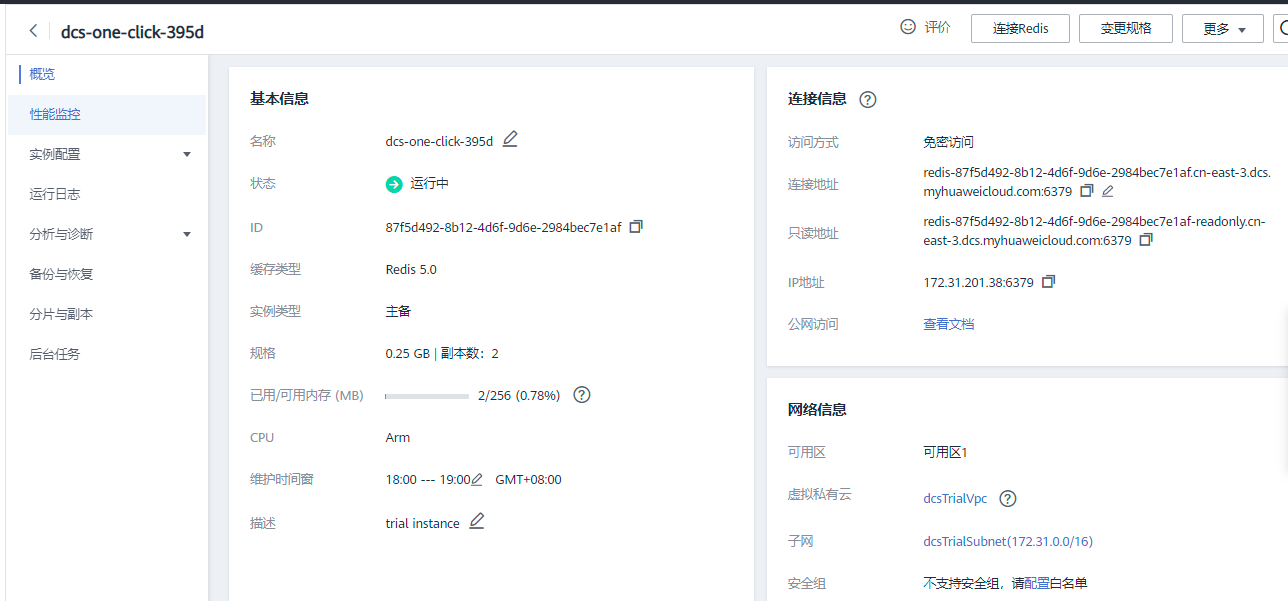Open the dcsTrialVpc link
This screenshot has width=1288, height=601.
tap(955, 498)
